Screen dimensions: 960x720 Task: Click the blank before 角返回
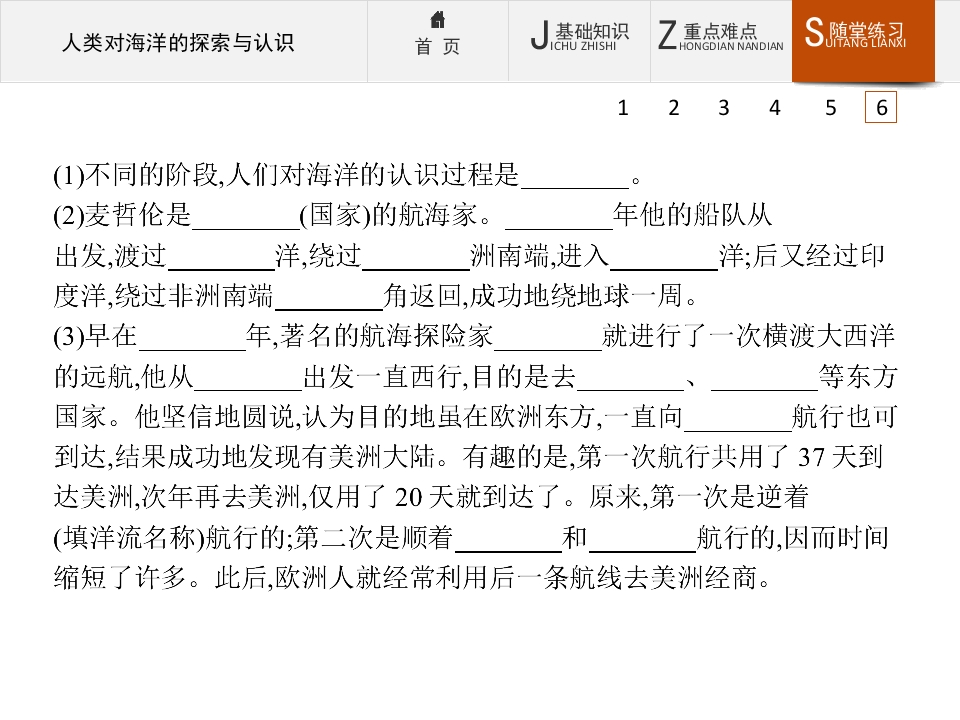point(329,298)
